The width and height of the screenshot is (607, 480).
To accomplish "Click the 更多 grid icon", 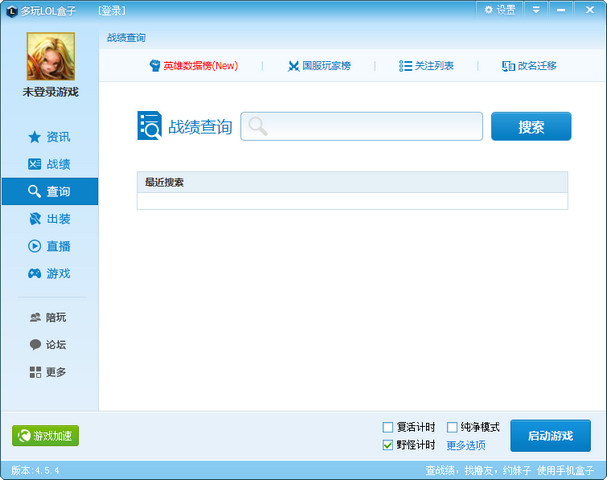I will tap(35, 372).
